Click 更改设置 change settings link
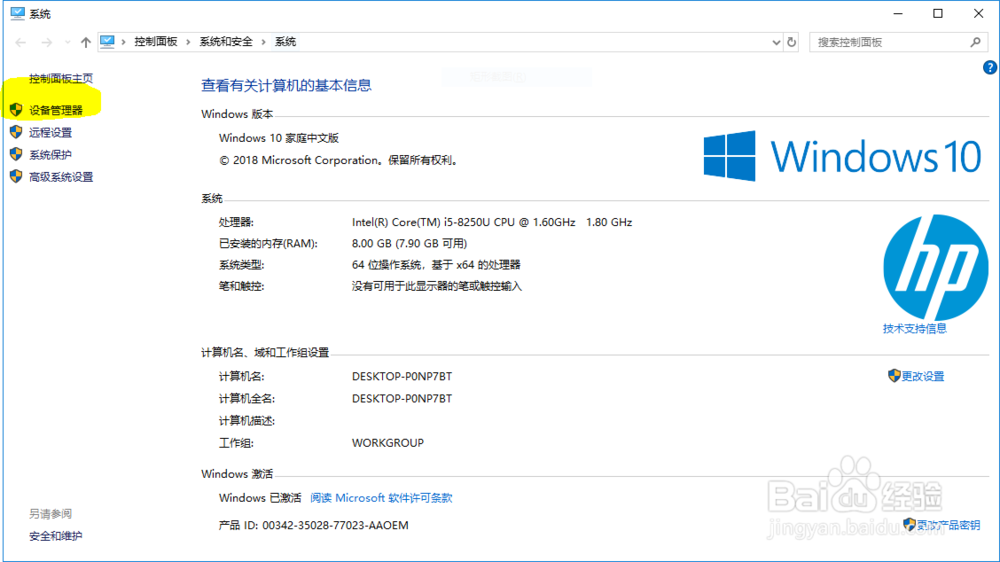The height and width of the screenshot is (562, 1000). coord(922,376)
